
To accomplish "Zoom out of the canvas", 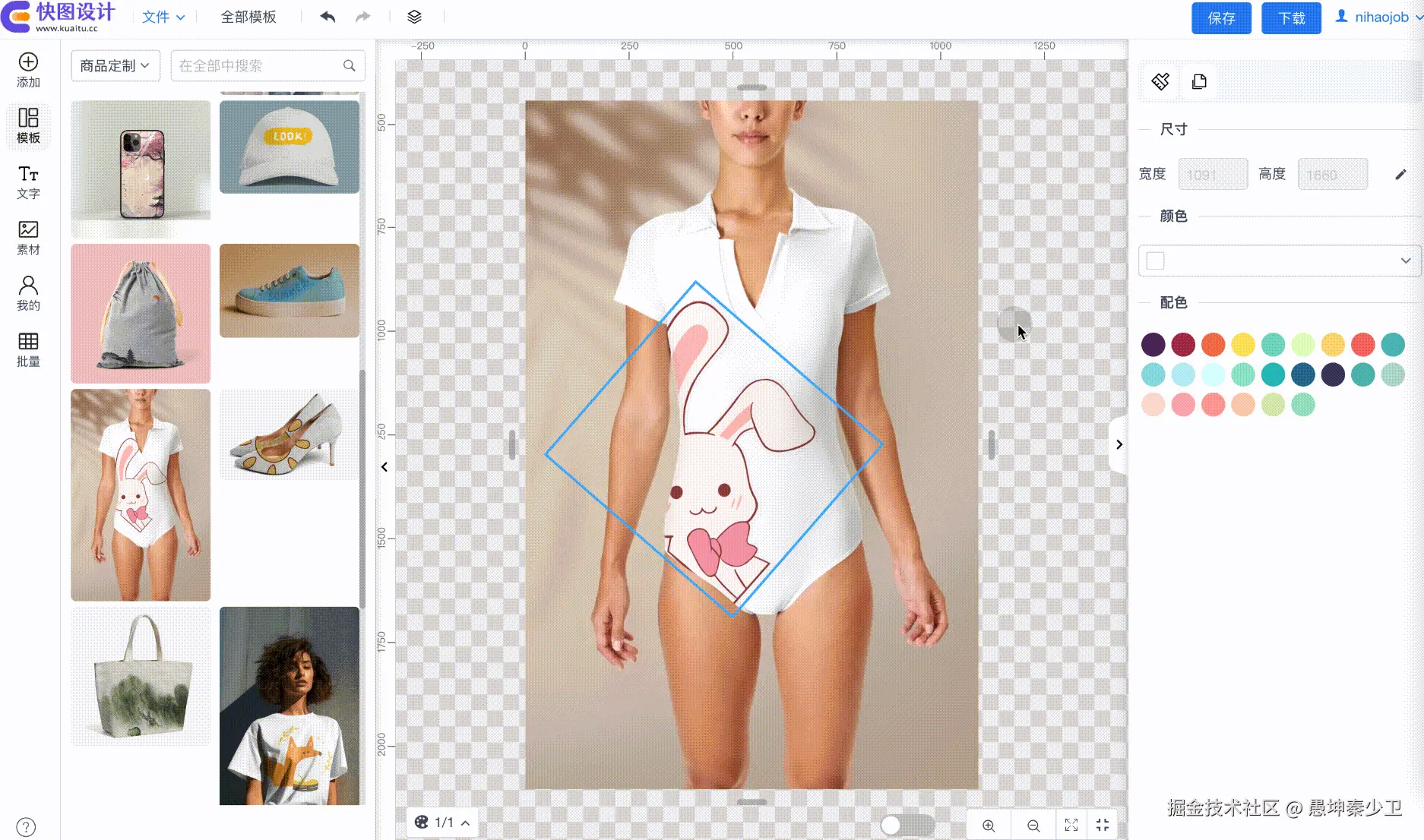I will (x=1033, y=826).
